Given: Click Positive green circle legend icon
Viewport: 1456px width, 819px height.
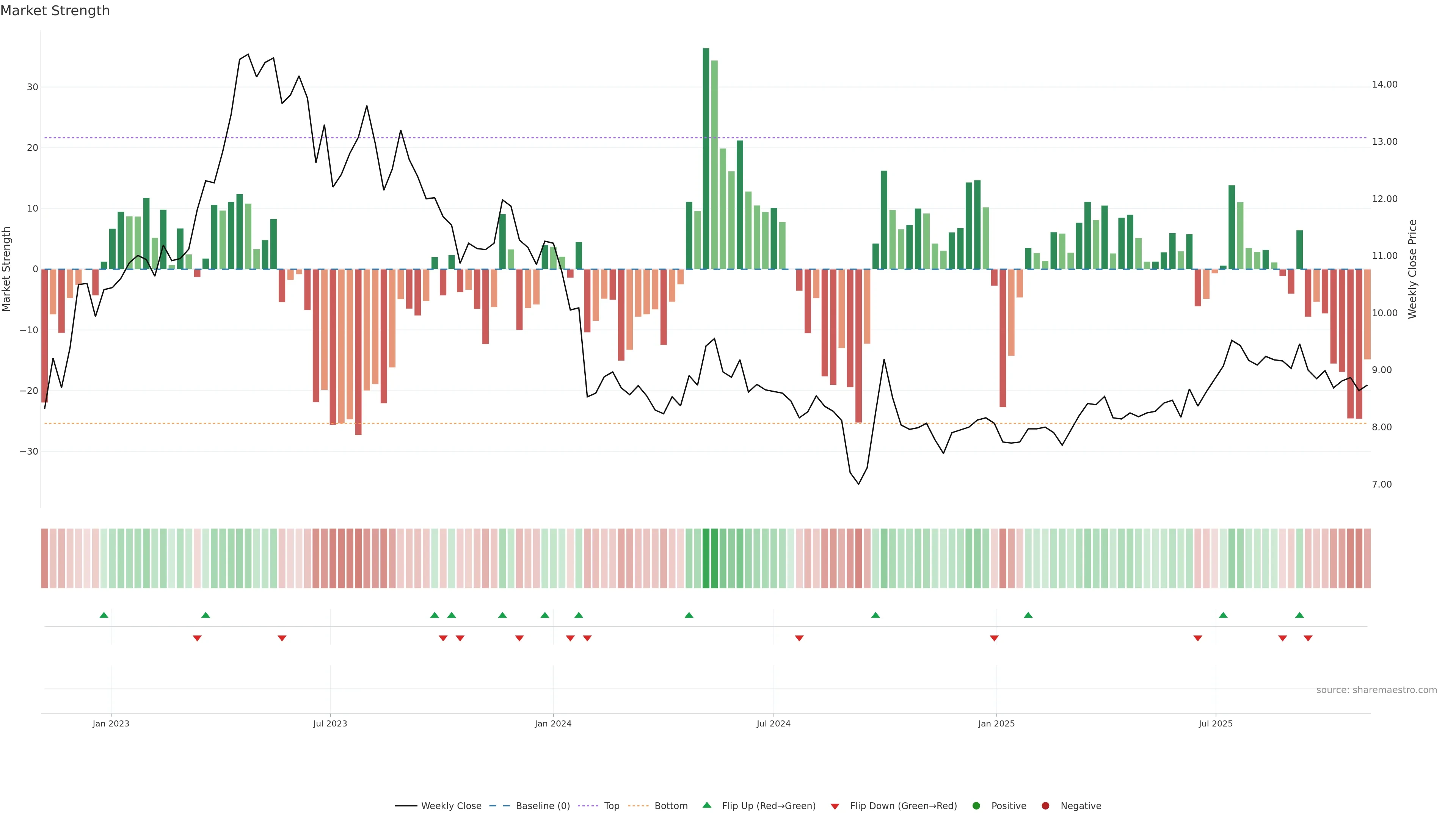Looking at the screenshot, I should coord(976,805).
